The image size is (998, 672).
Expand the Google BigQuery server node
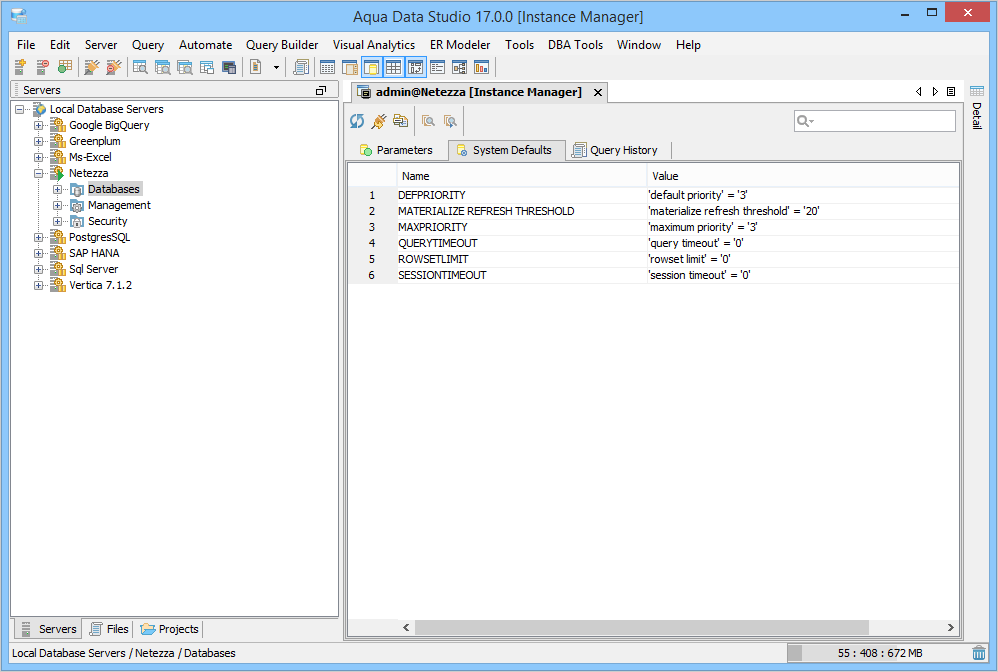tap(39, 125)
